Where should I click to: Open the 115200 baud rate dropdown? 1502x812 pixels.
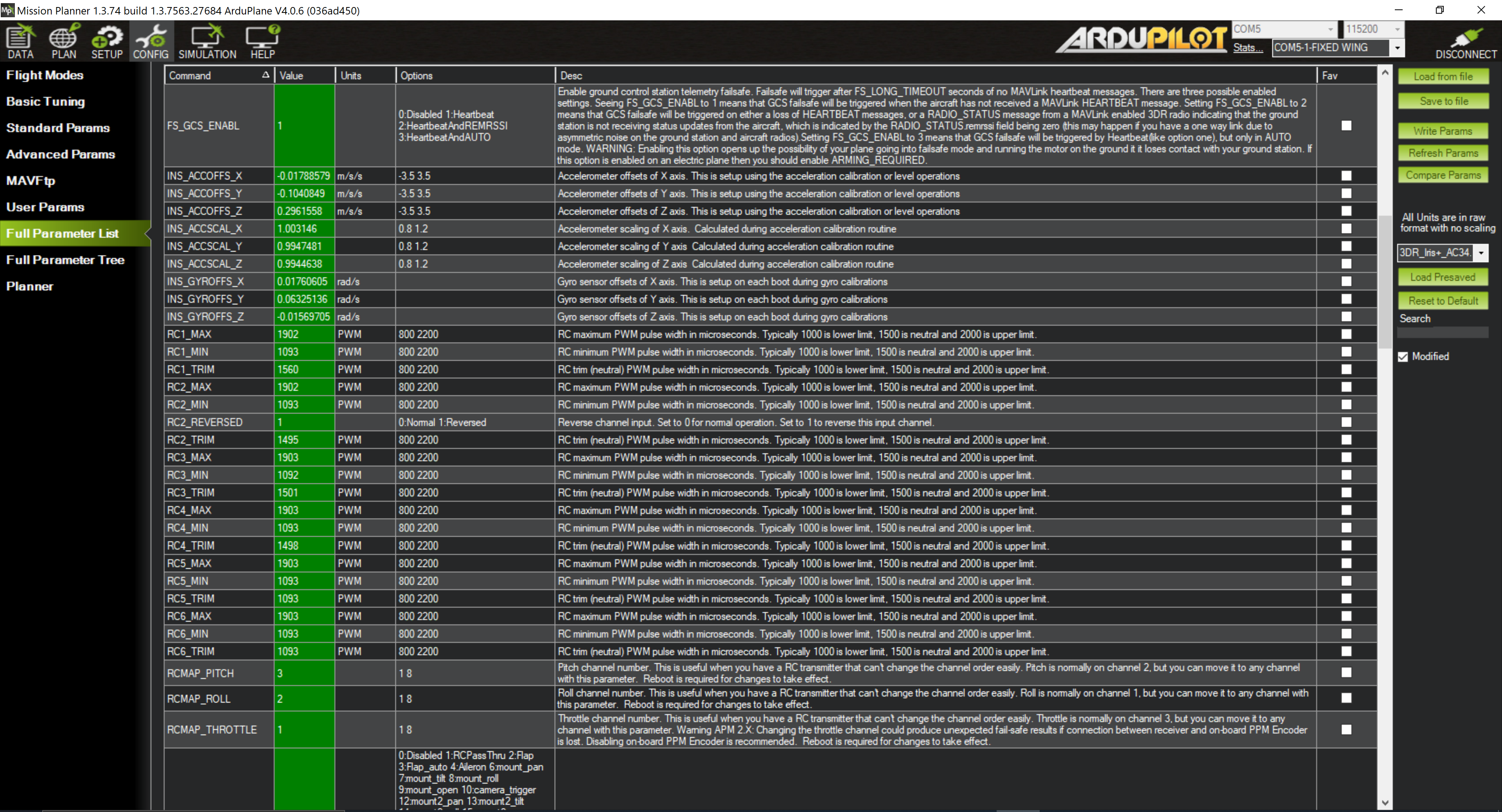tap(1397, 29)
